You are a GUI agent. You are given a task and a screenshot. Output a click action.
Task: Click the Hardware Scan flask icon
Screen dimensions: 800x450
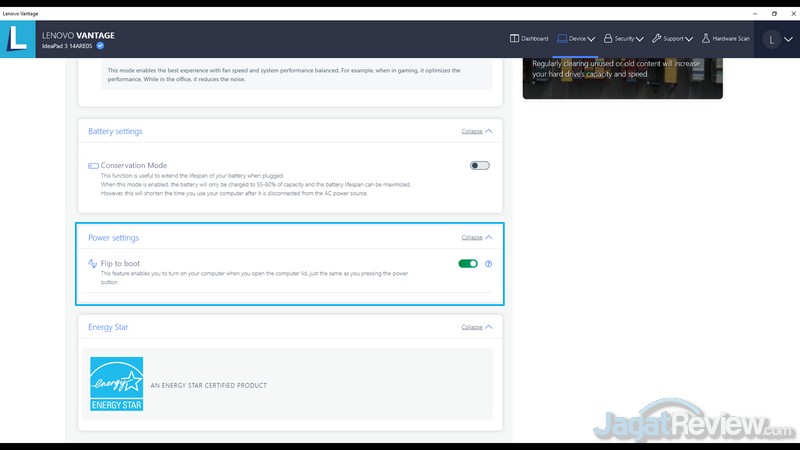(x=706, y=39)
